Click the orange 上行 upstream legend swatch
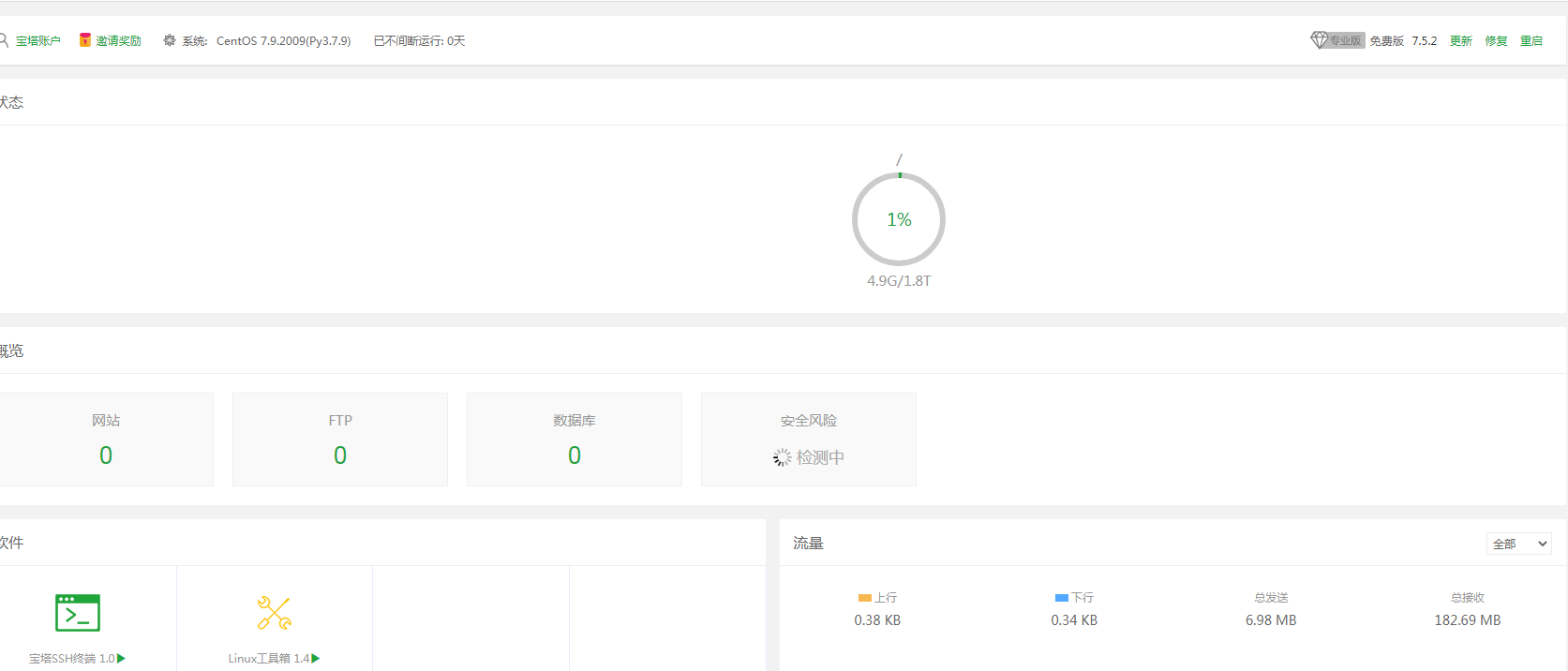This screenshot has width=1568, height=671. 865,598
